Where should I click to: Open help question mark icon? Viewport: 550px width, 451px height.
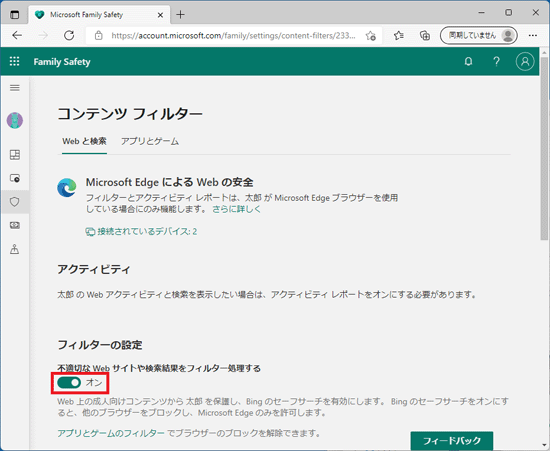click(496, 62)
